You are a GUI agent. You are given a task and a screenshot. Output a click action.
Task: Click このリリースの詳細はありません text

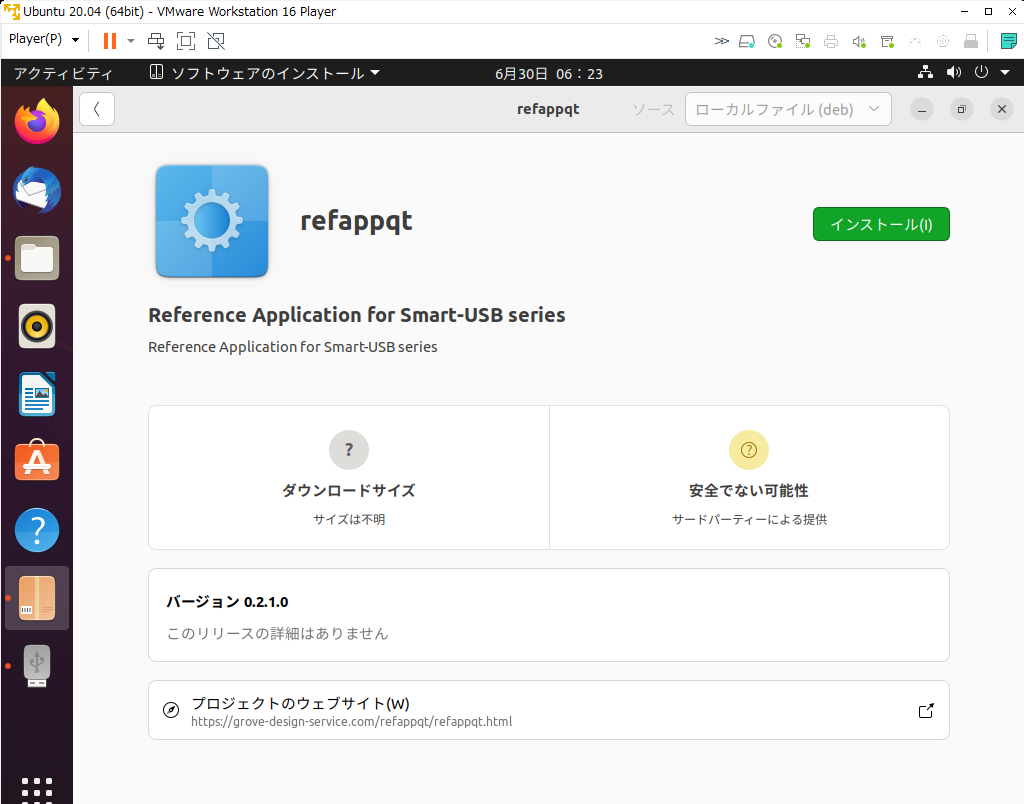(x=278, y=634)
